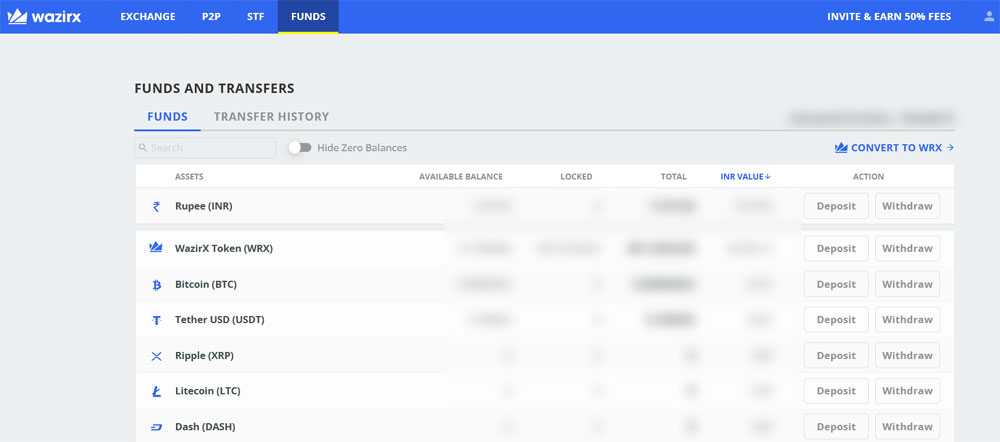The image size is (1000, 442).
Task: Withdraw Dash (DASH)
Action: pos(908,427)
